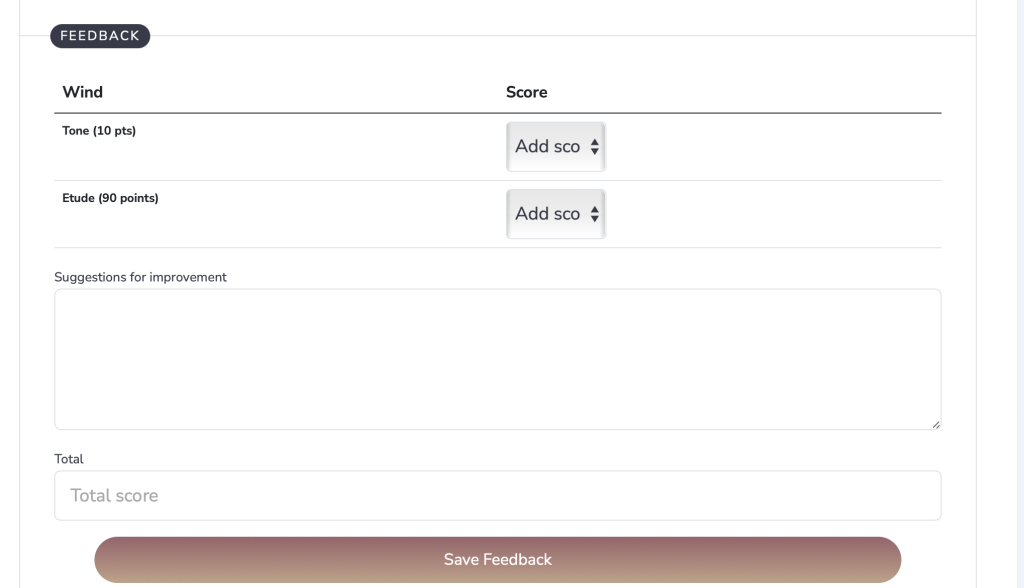The image size is (1024, 588).
Task: Click 'Add sco' text in the Tone row
Action: point(547,146)
